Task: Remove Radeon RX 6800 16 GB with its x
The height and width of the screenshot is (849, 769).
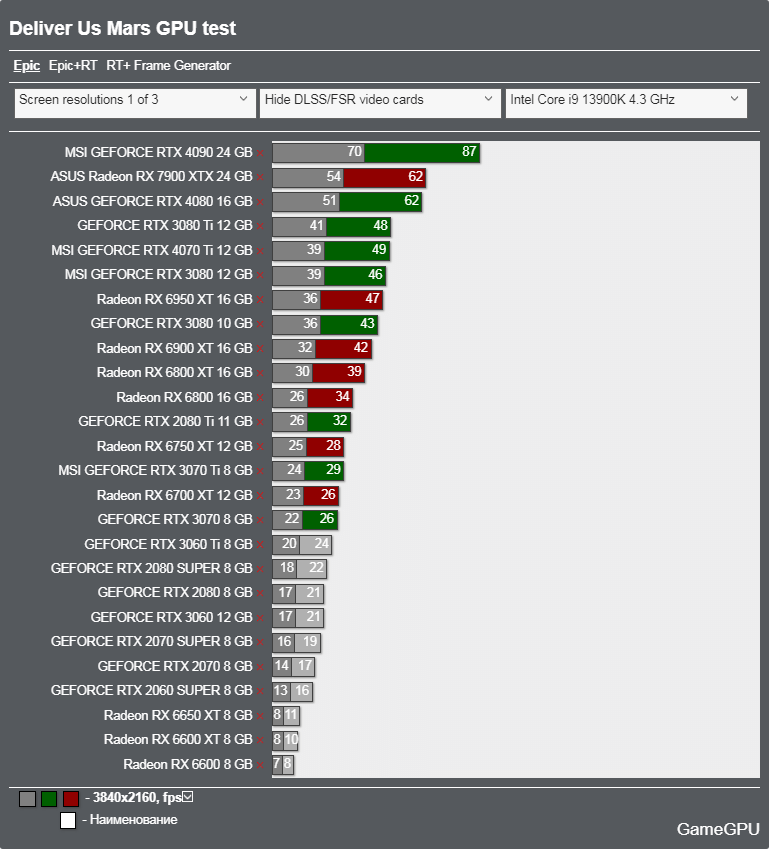Action: 260,399
